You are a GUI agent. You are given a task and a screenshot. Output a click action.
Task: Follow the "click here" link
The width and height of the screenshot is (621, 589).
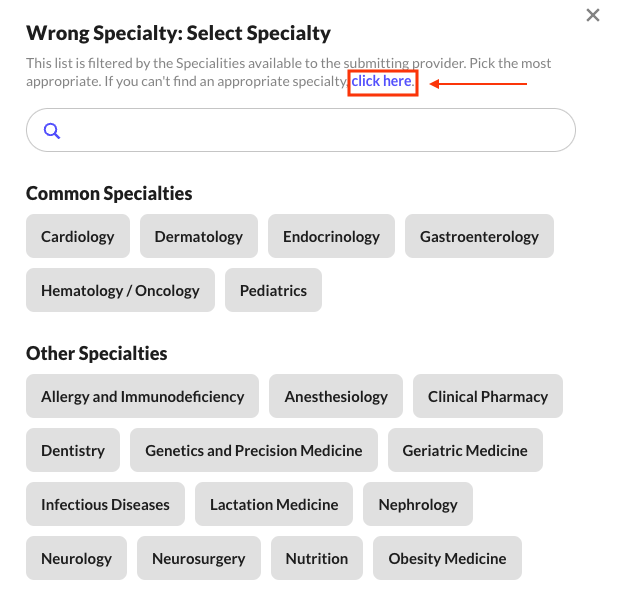381,81
